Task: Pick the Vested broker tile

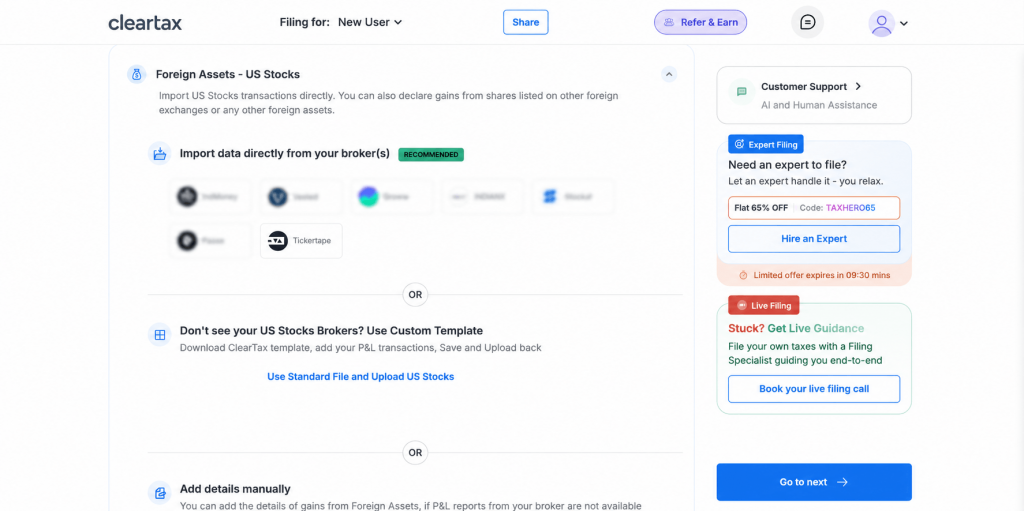Action: pos(301,196)
